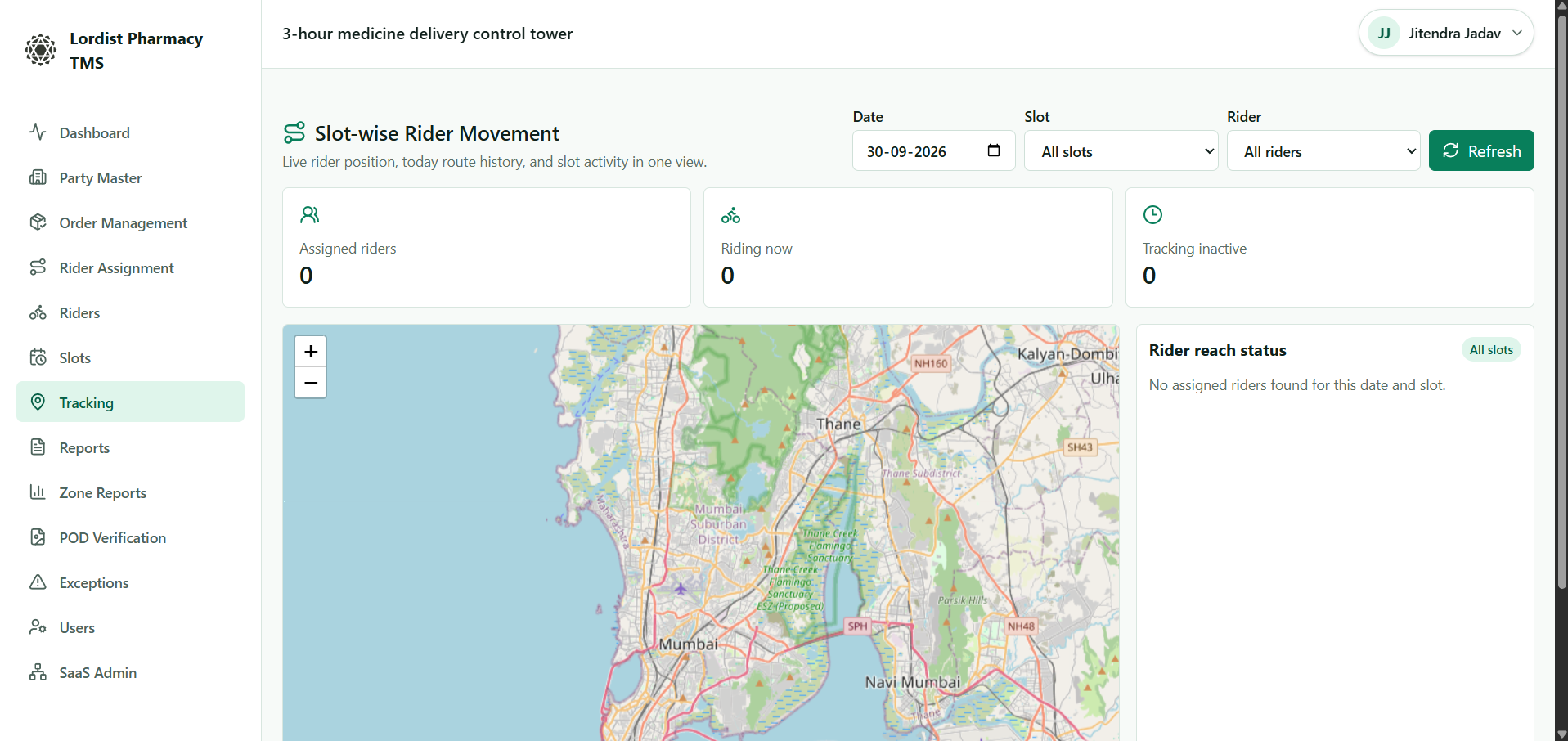1568x741 pixels.
Task: Click the Refresh button
Action: click(x=1481, y=150)
